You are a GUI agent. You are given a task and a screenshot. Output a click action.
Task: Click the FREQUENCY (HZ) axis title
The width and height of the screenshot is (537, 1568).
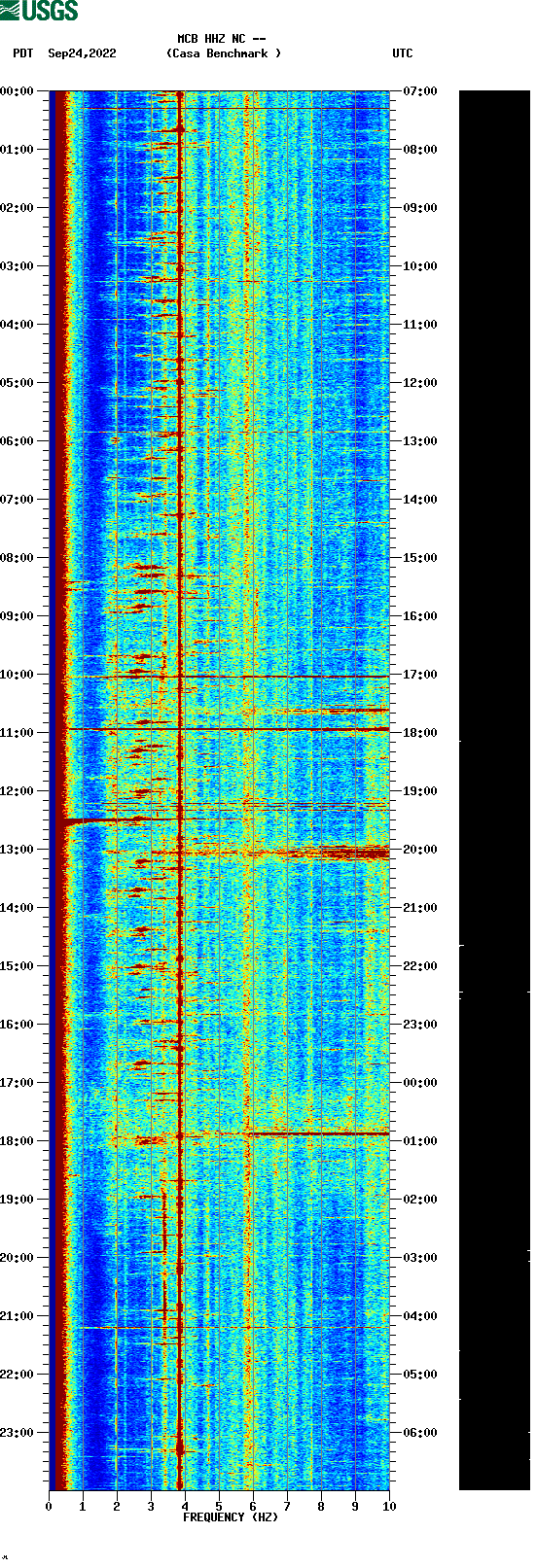[x=230, y=1517]
